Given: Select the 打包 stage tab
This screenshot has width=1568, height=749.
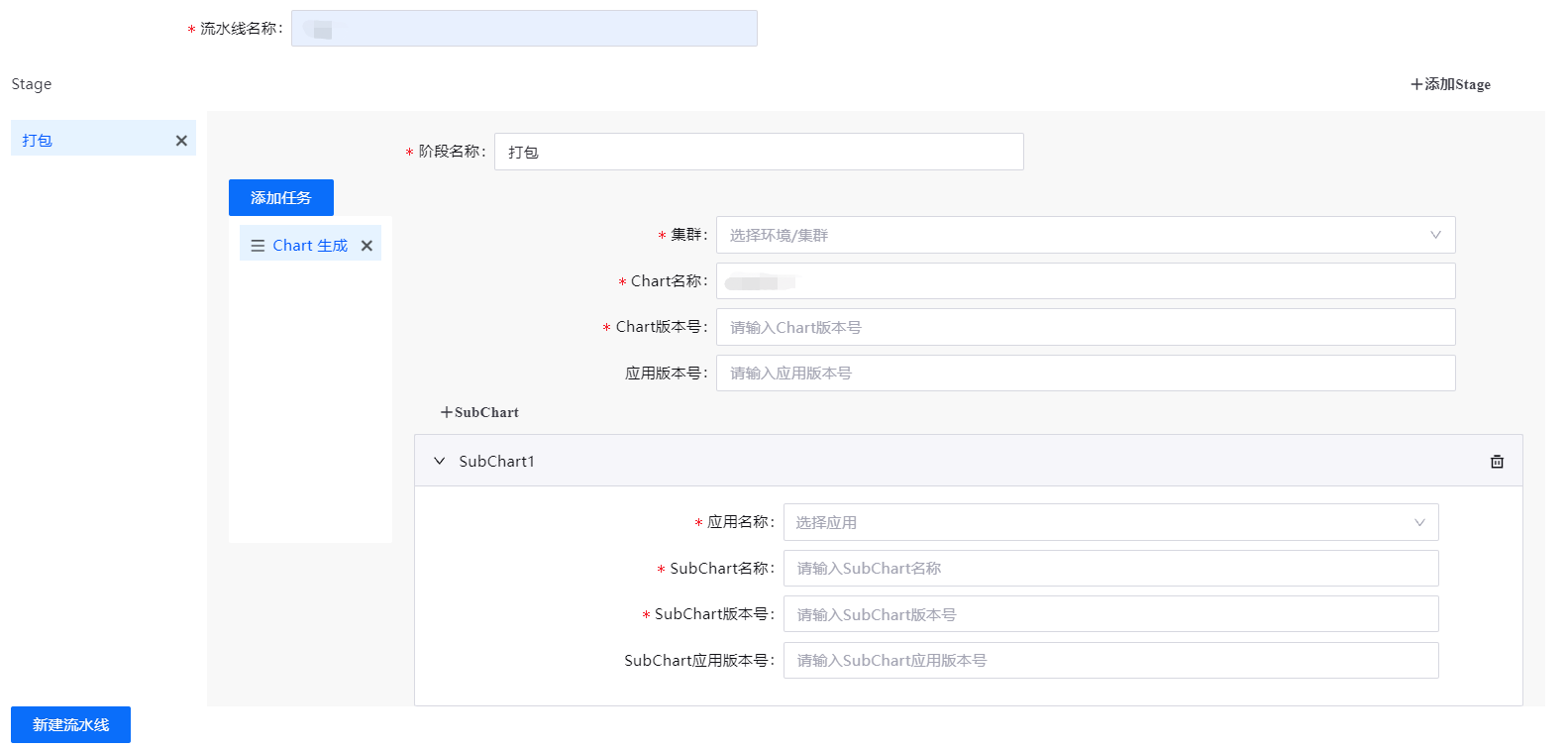Looking at the screenshot, I should [89, 140].
